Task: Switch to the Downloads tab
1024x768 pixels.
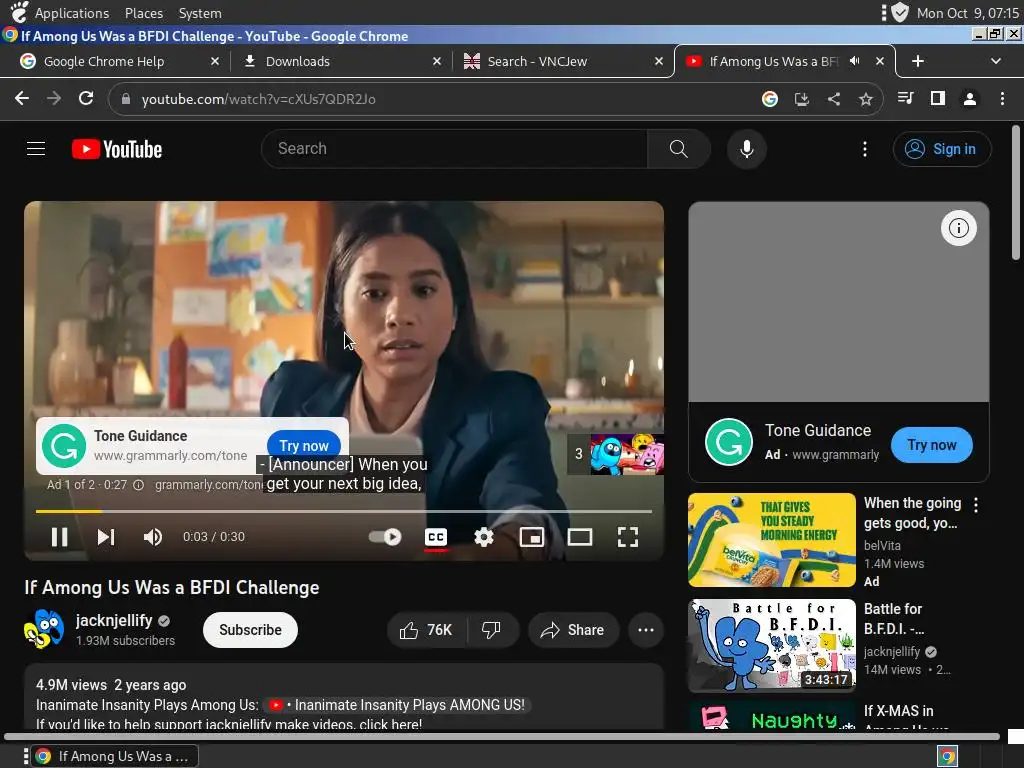Action: [x=298, y=61]
